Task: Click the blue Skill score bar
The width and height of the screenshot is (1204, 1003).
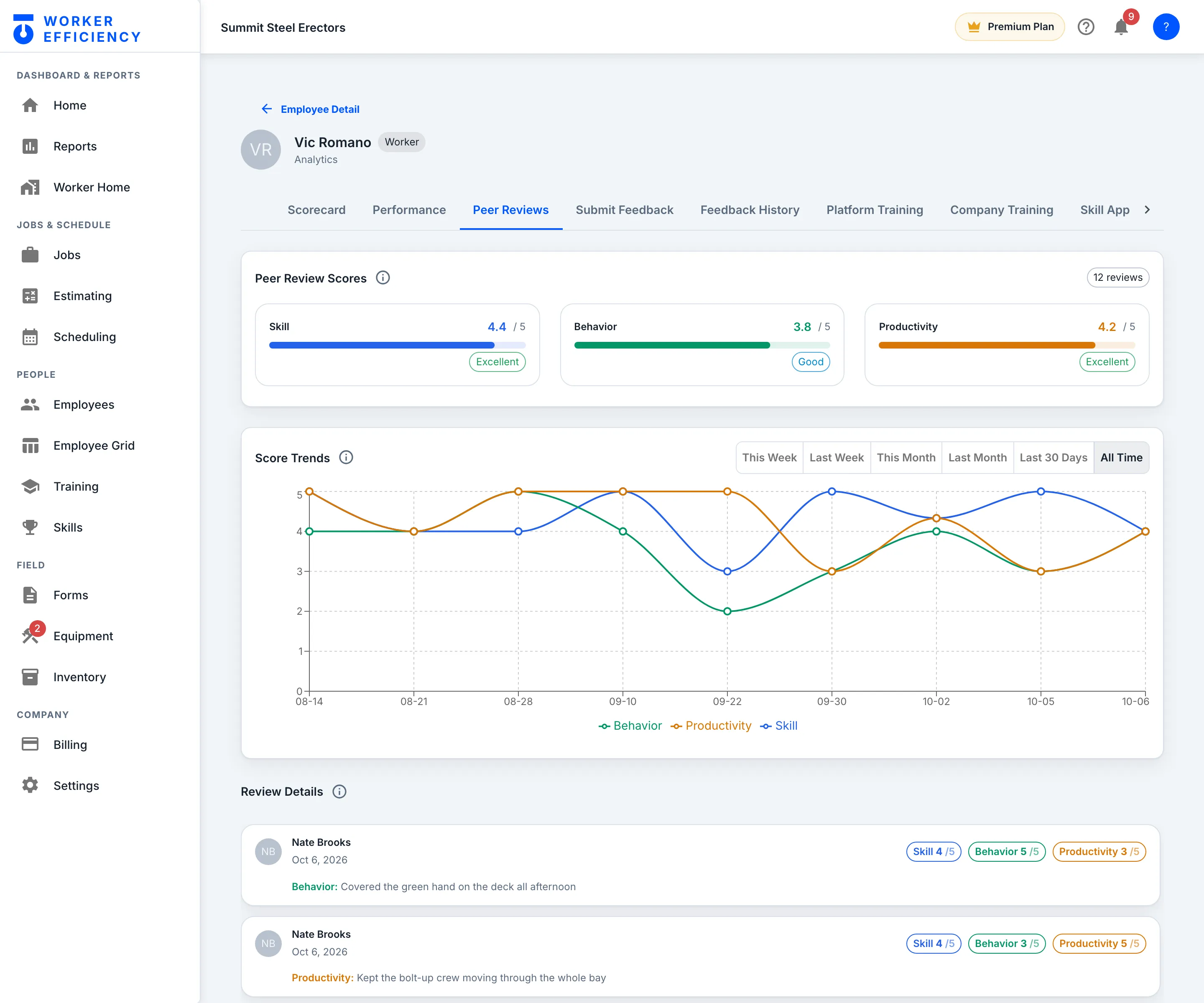Action: click(397, 345)
